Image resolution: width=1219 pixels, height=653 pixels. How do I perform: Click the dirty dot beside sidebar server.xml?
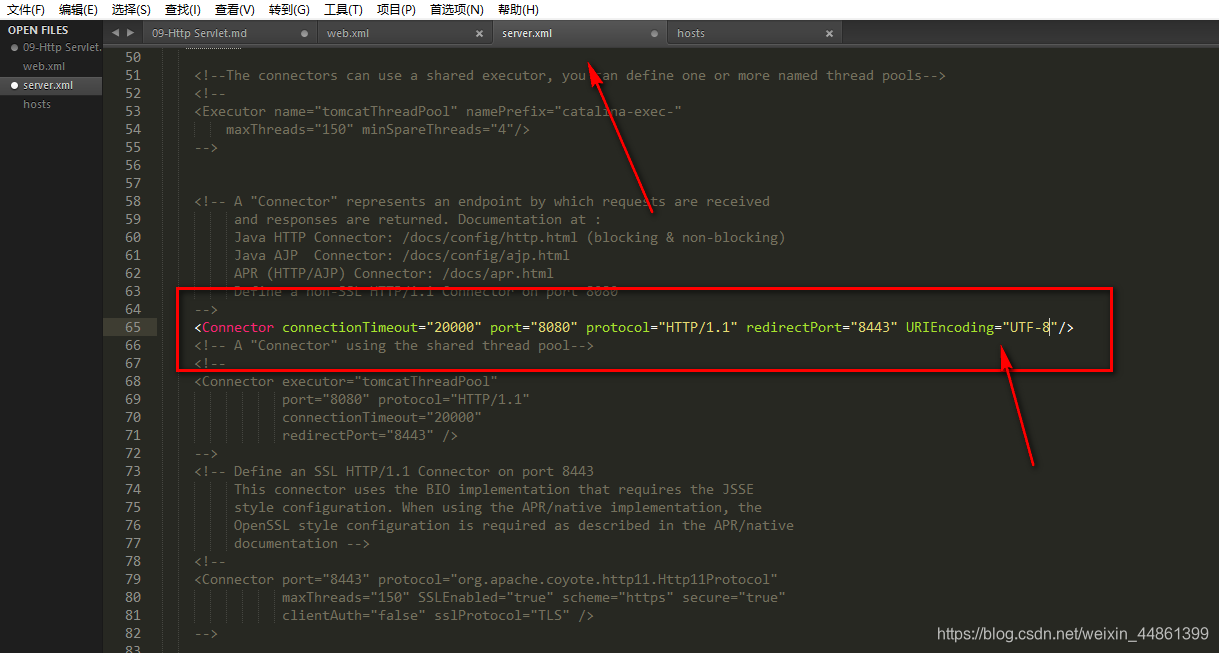click(14, 85)
